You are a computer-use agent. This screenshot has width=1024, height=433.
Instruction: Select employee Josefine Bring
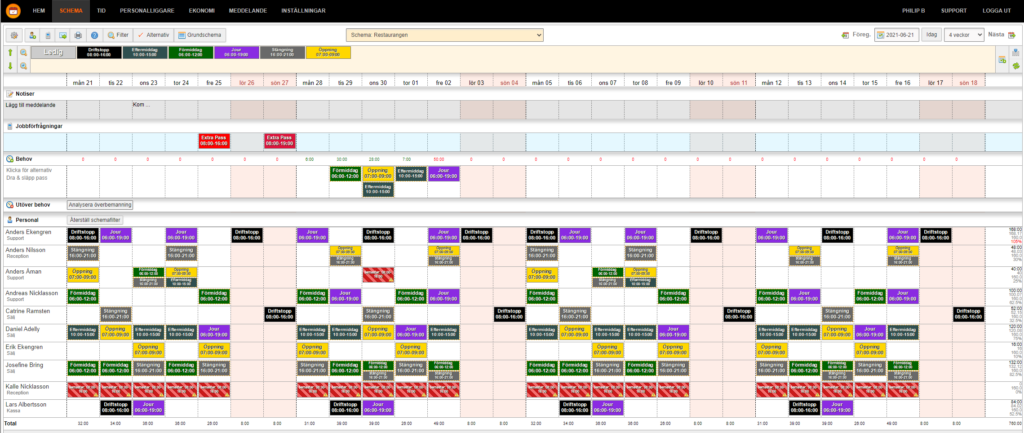click(23, 365)
